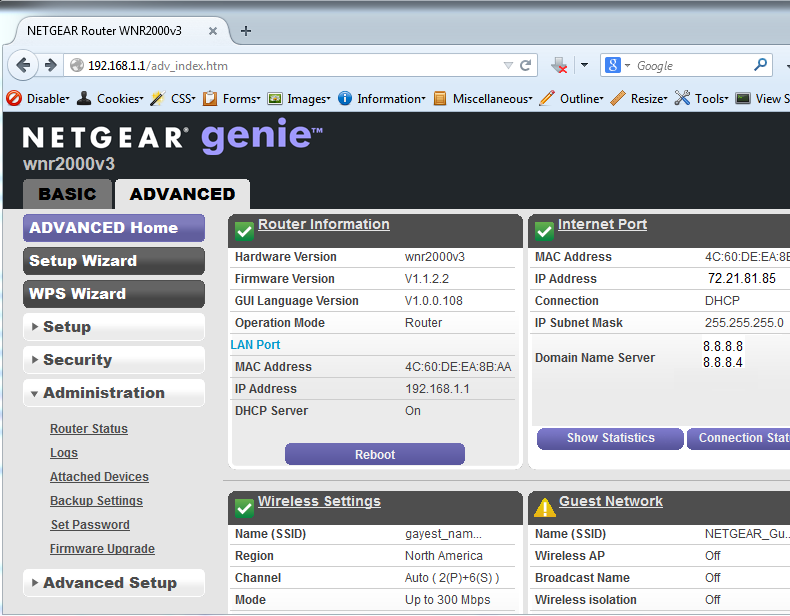Click the Outline pencil icon

point(547,98)
